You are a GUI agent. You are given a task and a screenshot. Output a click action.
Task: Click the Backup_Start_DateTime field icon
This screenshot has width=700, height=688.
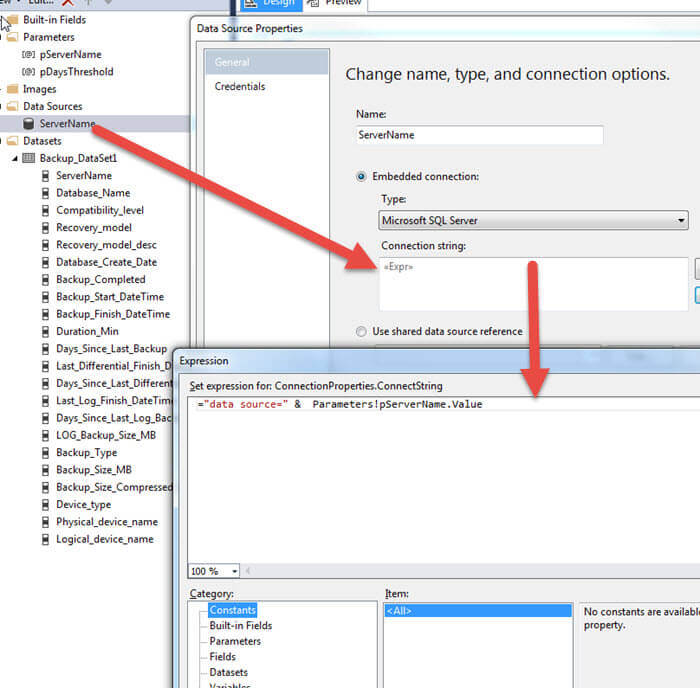45,297
